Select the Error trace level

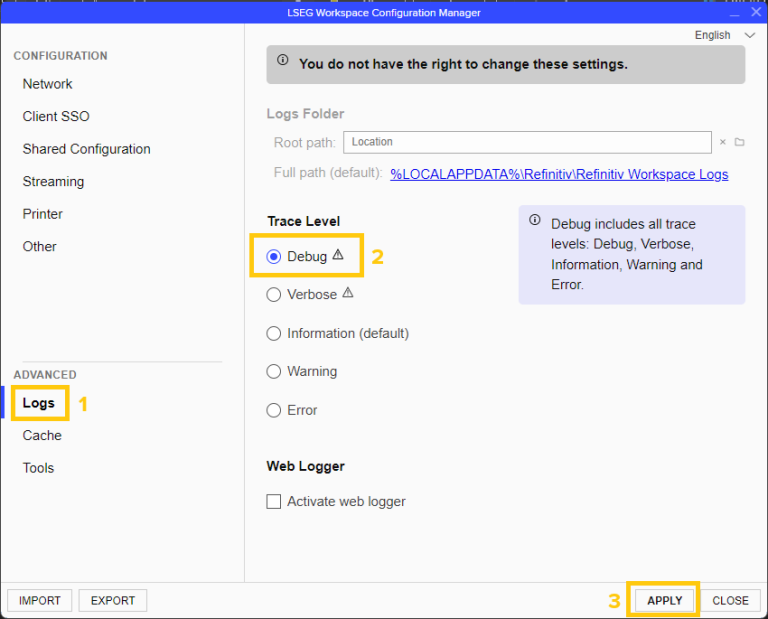click(x=274, y=410)
